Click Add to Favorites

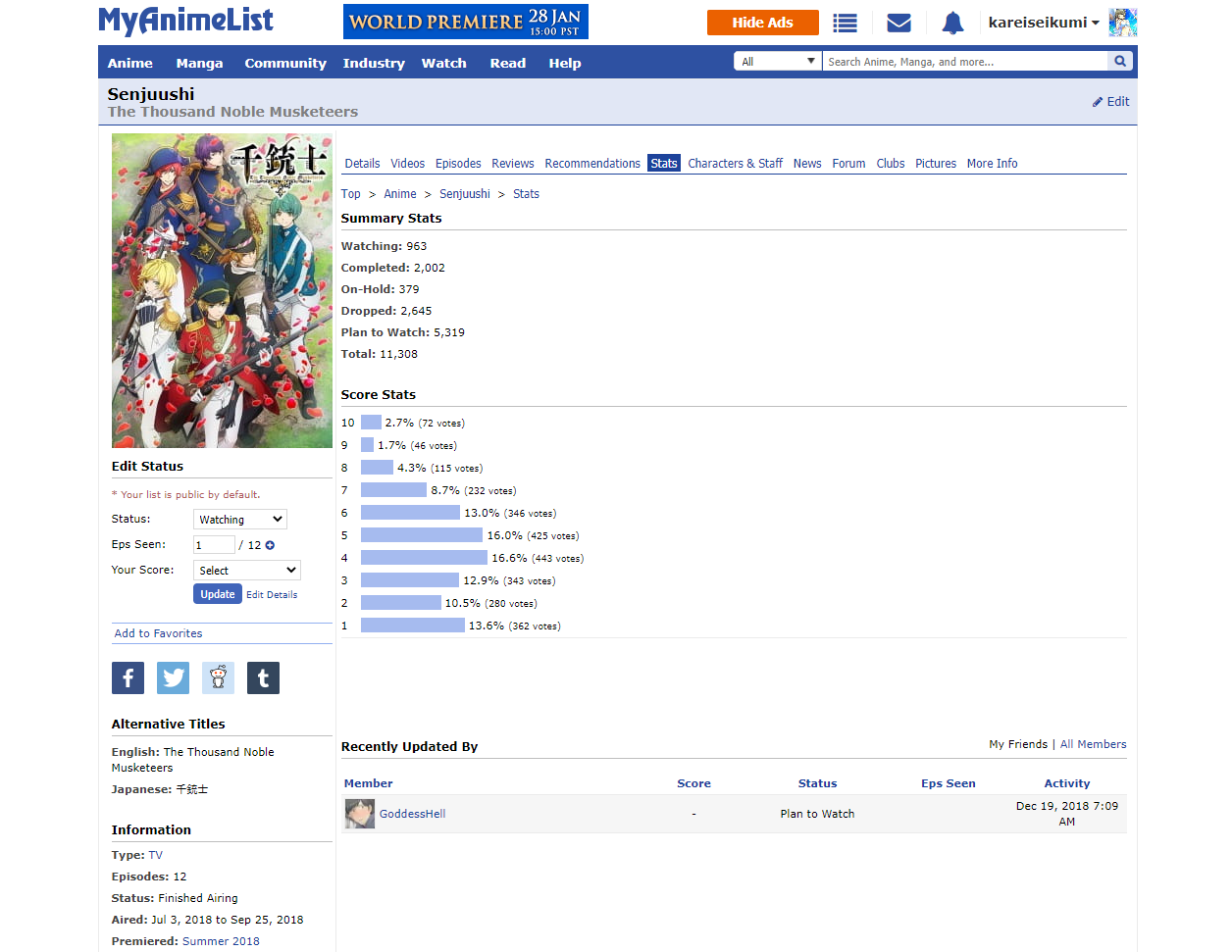click(x=158, y=633)
